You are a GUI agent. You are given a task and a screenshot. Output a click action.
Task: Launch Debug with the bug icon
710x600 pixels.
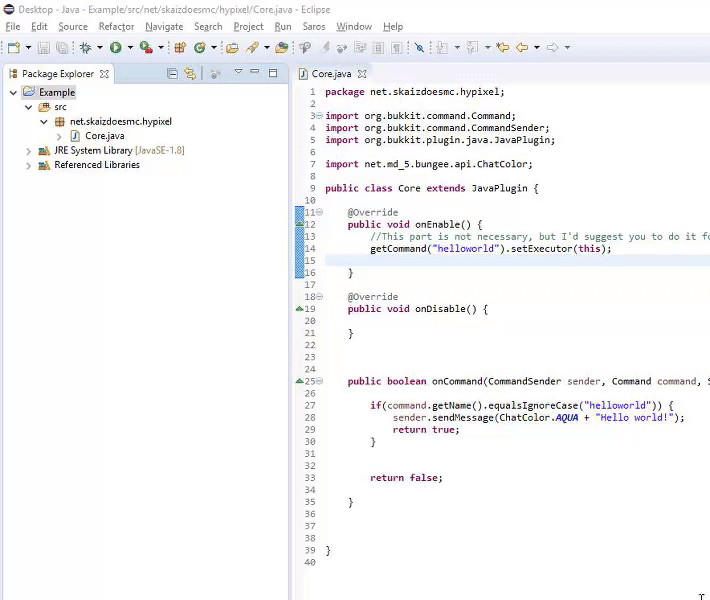coord(86,48)
